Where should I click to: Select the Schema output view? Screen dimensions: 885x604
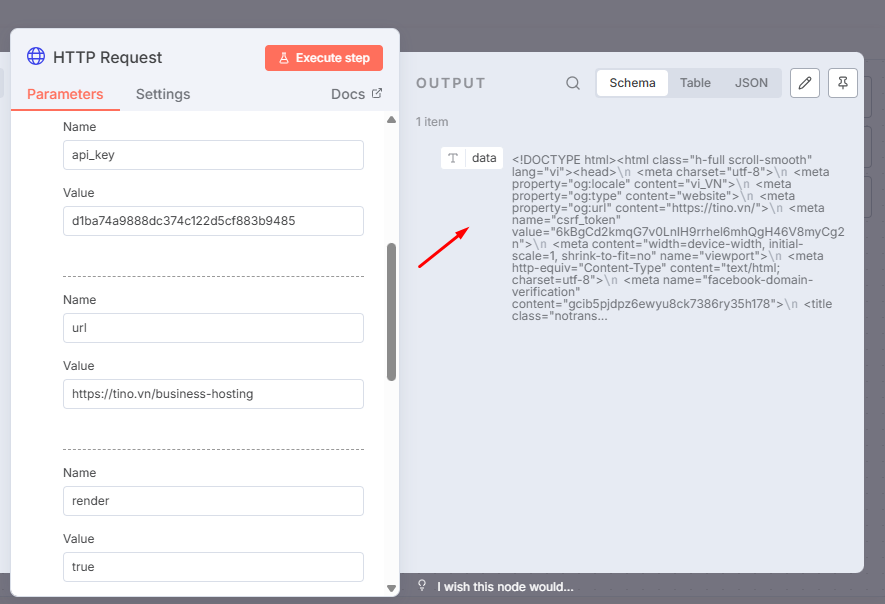point(631,83)
